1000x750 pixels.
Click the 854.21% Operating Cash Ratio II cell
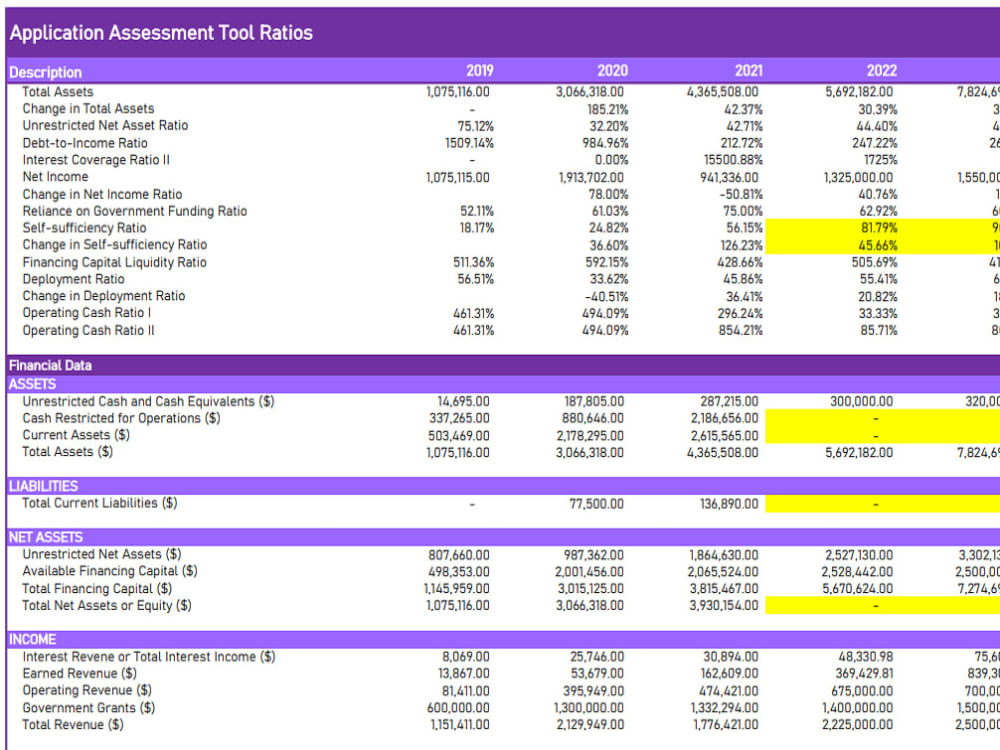(740, 330)
